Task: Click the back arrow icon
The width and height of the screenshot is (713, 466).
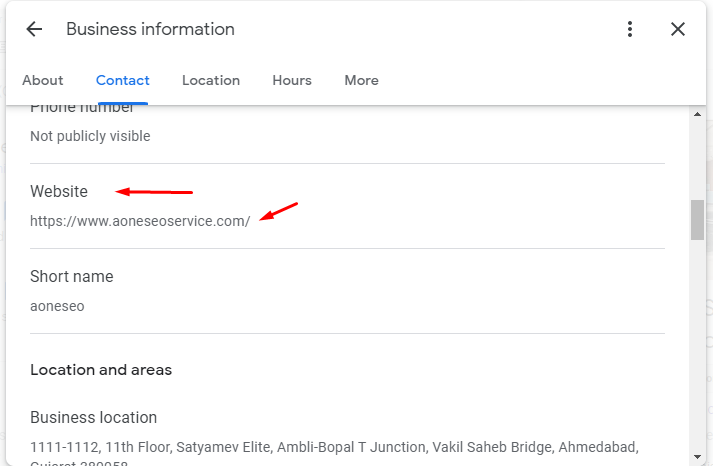Action: tap(34, 29)
